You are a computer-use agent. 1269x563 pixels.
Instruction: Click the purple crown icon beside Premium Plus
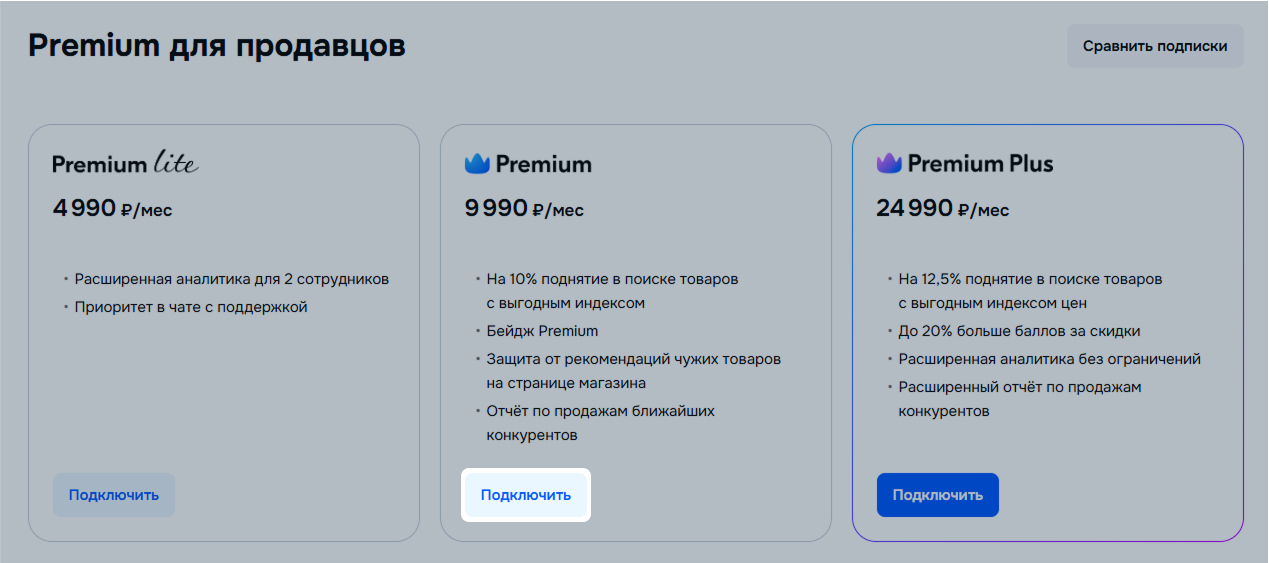click(889, 163)
